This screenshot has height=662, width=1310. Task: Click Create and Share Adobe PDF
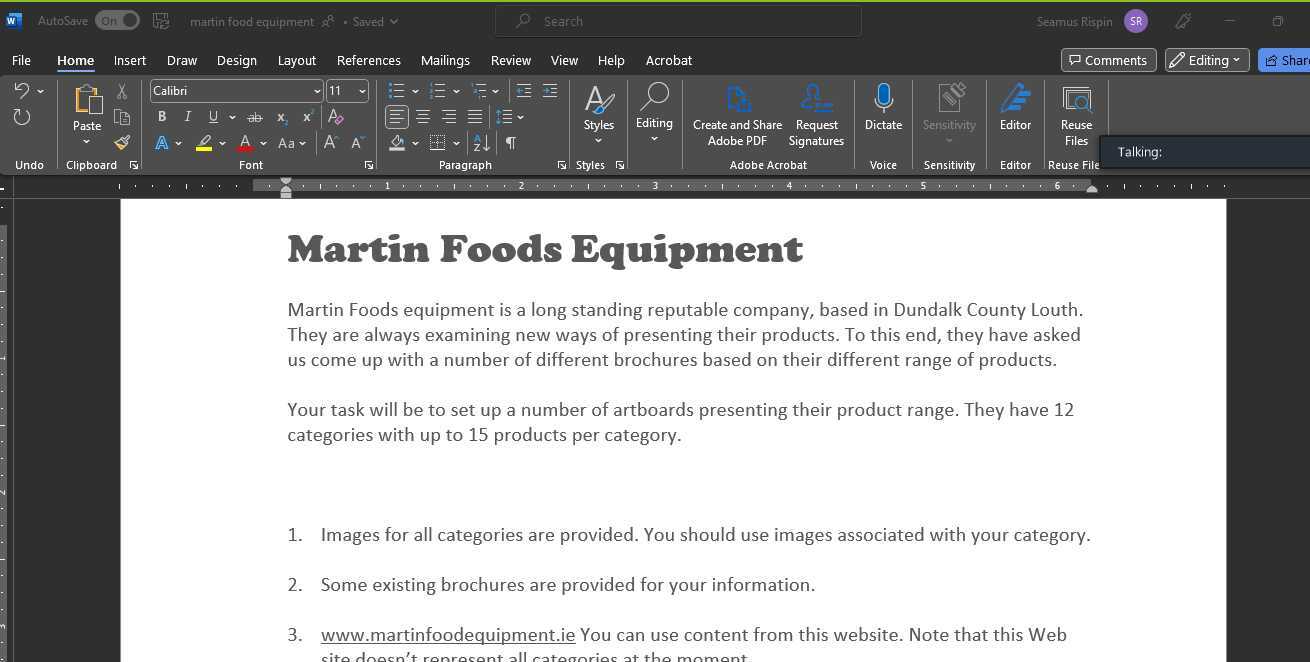coord(737,115)
